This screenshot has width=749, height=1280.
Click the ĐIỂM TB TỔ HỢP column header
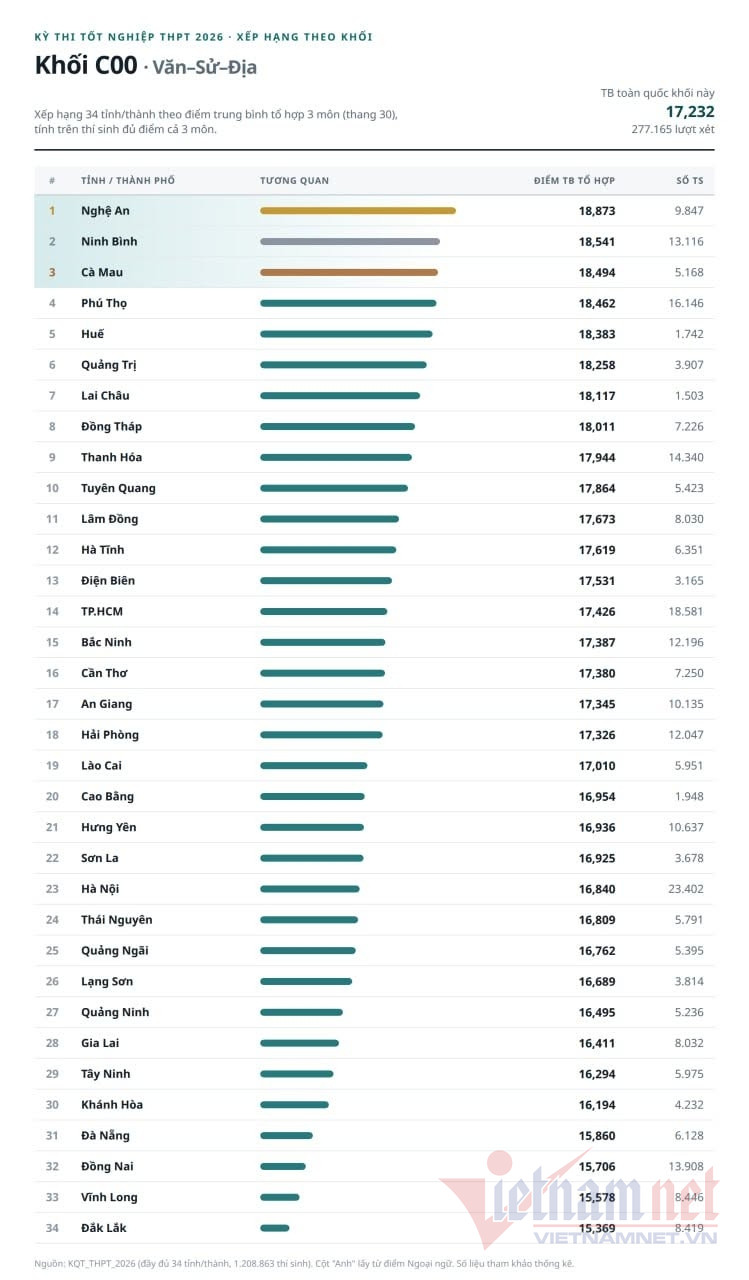tap(574, 181)
